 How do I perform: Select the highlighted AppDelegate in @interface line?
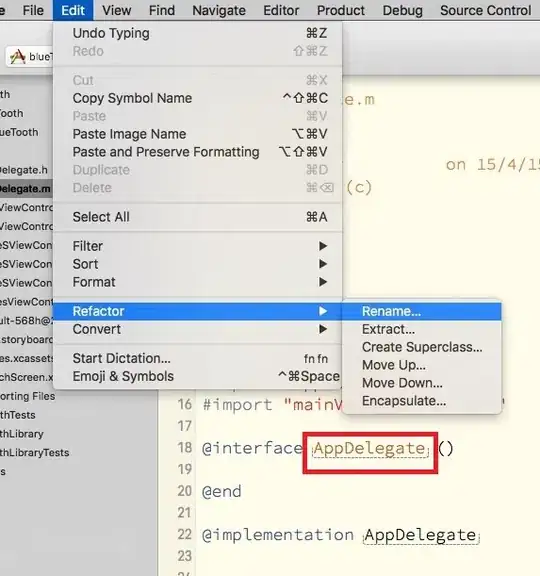(370, 449)
